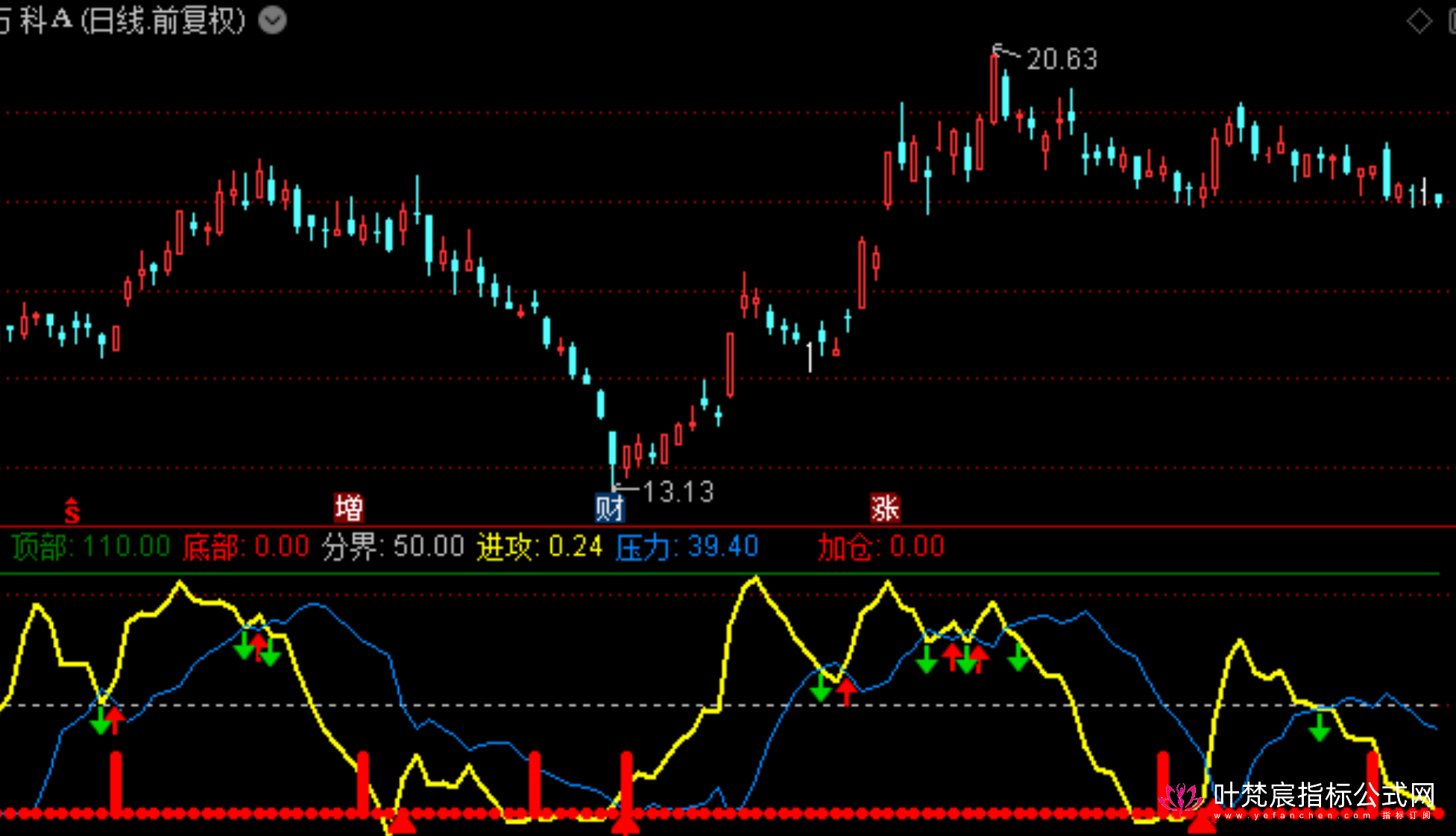Select the 20.63 high price label
This screenshot has width=1456, height=836.
pos(1062,59)
